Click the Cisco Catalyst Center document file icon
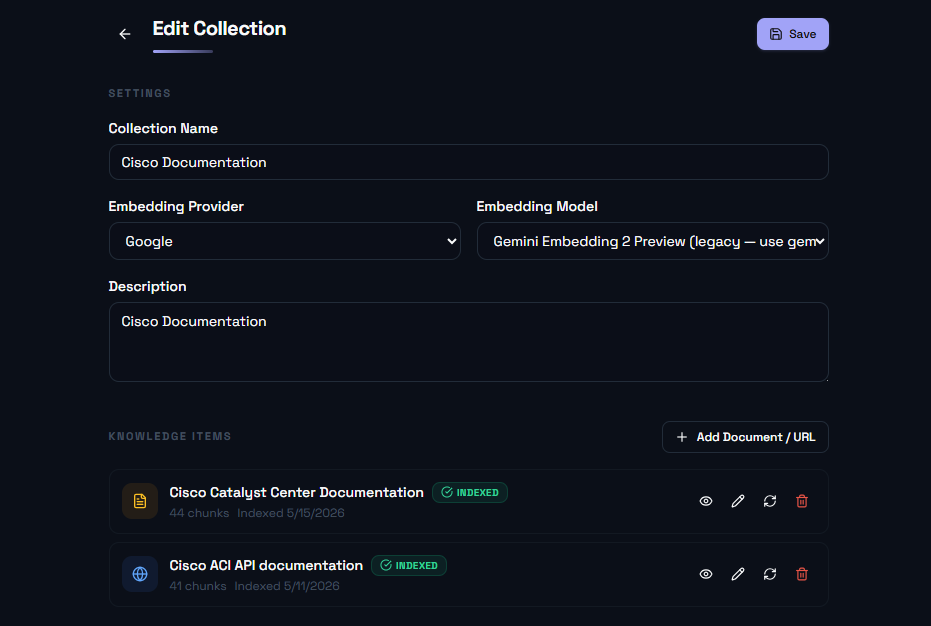931x626 pixels. pos(140,501)
